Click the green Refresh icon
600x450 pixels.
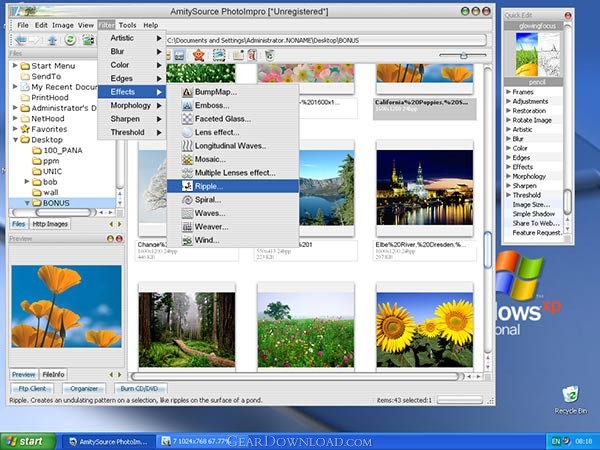pyautogui.click(x=70, y=39)
